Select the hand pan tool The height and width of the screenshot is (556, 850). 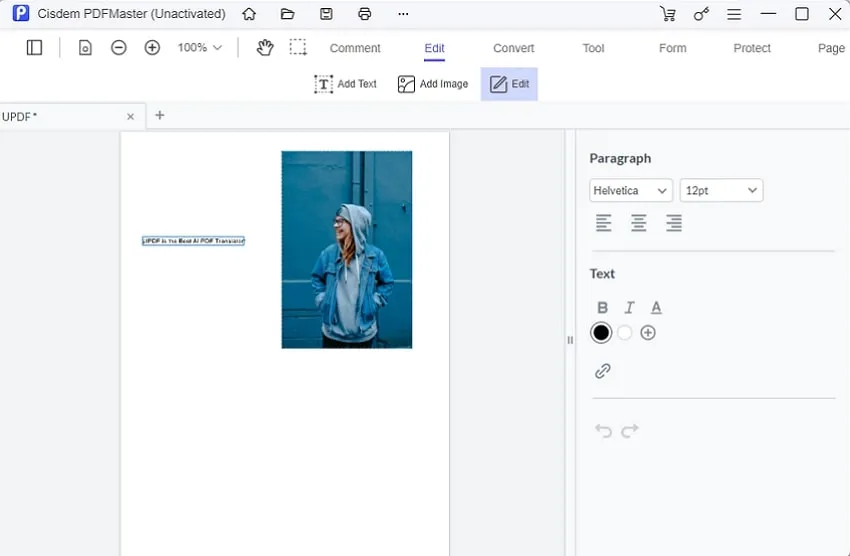tap(264, 48)
